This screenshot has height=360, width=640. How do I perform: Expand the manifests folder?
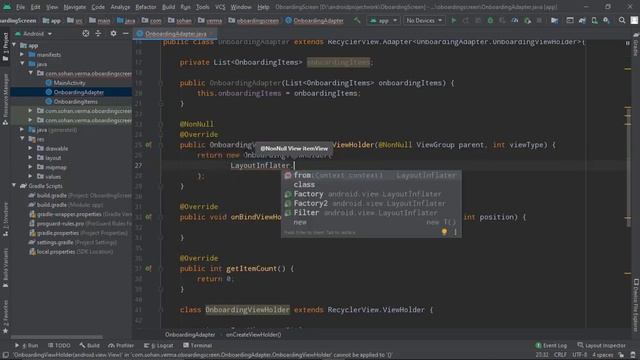click(x=22, y=54)
